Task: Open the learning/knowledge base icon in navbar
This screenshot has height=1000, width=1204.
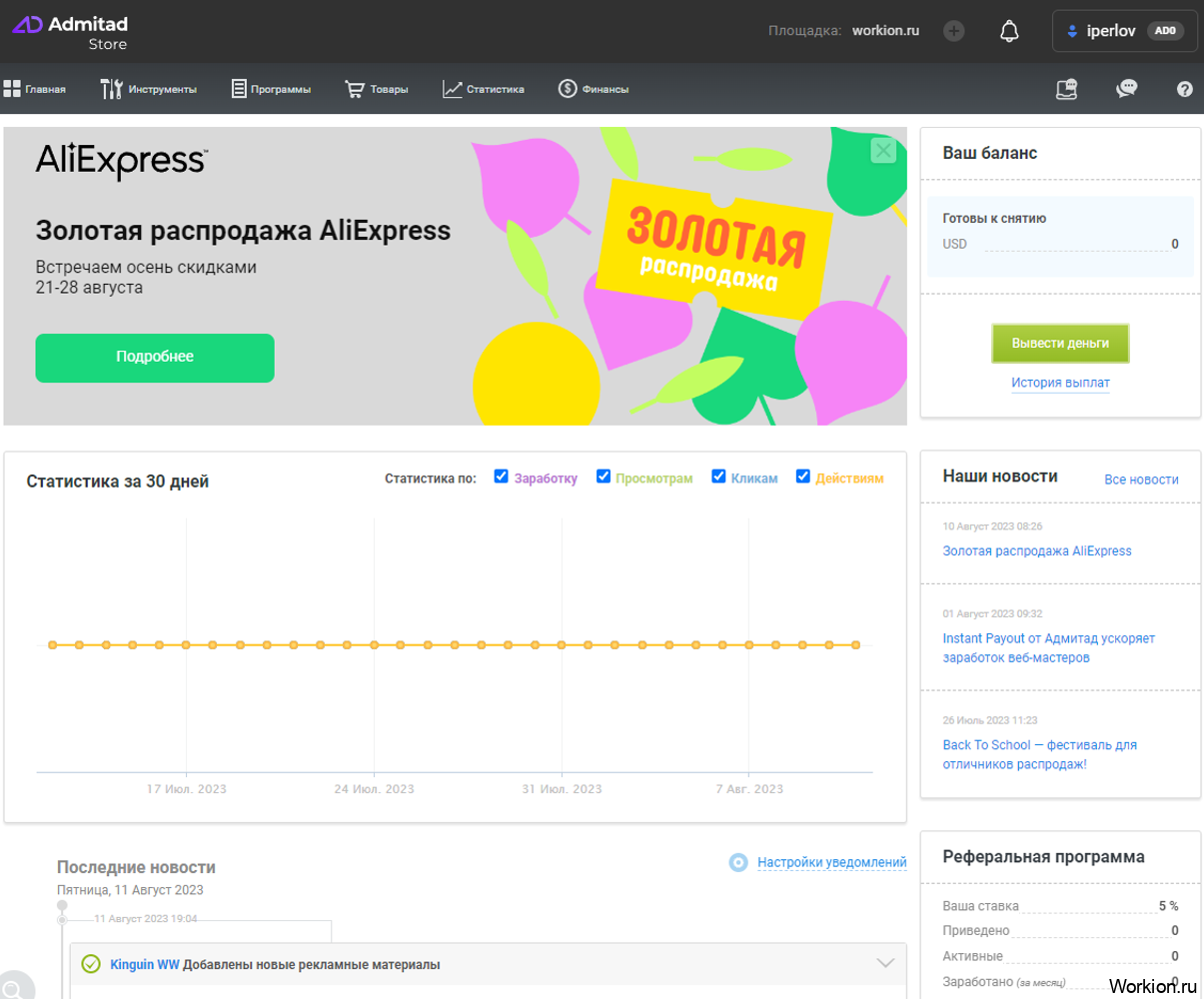Action: pos(1067,89)
